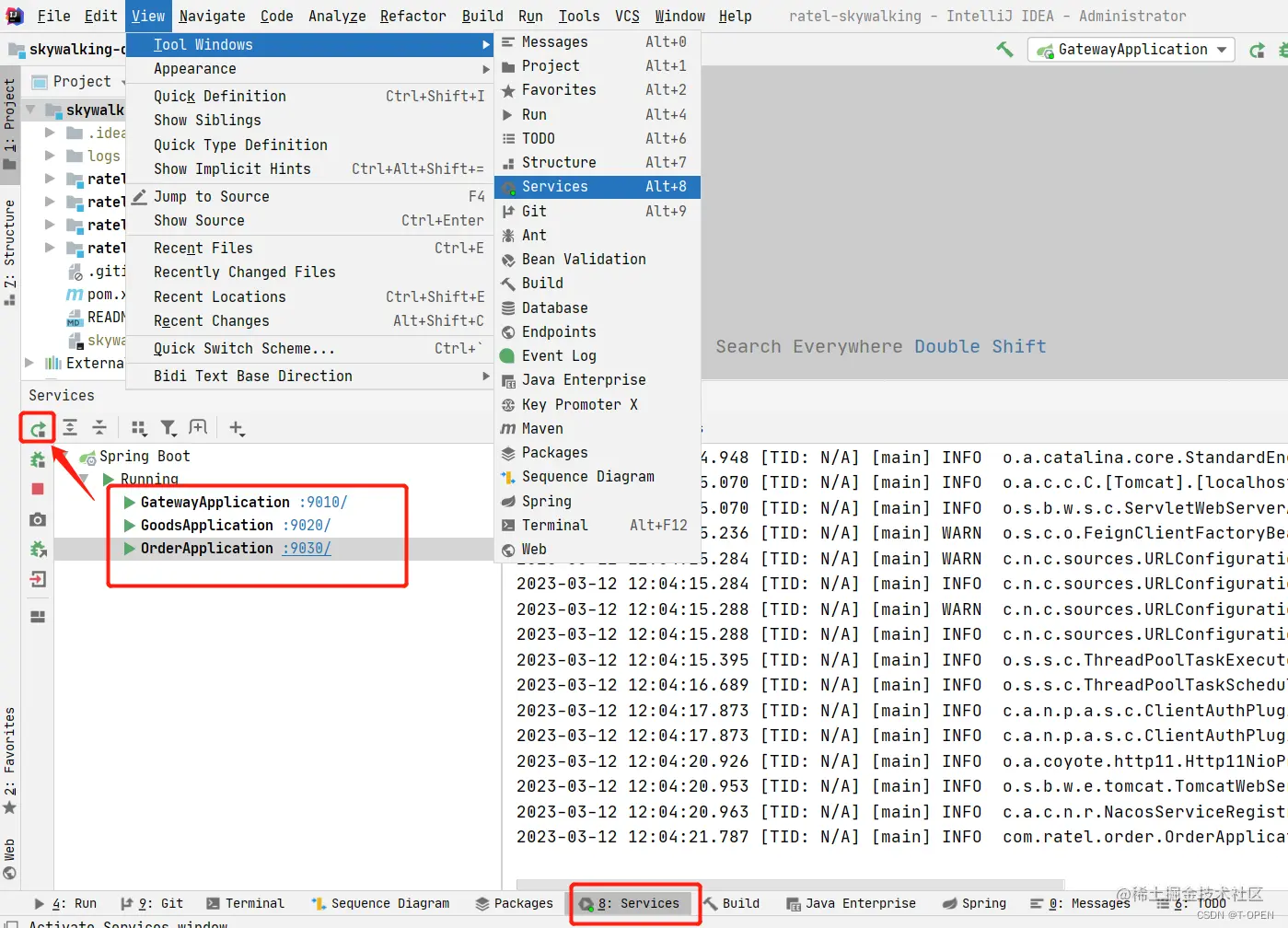Open the :9020/ link for GoodsApplication

pos(307,525)
